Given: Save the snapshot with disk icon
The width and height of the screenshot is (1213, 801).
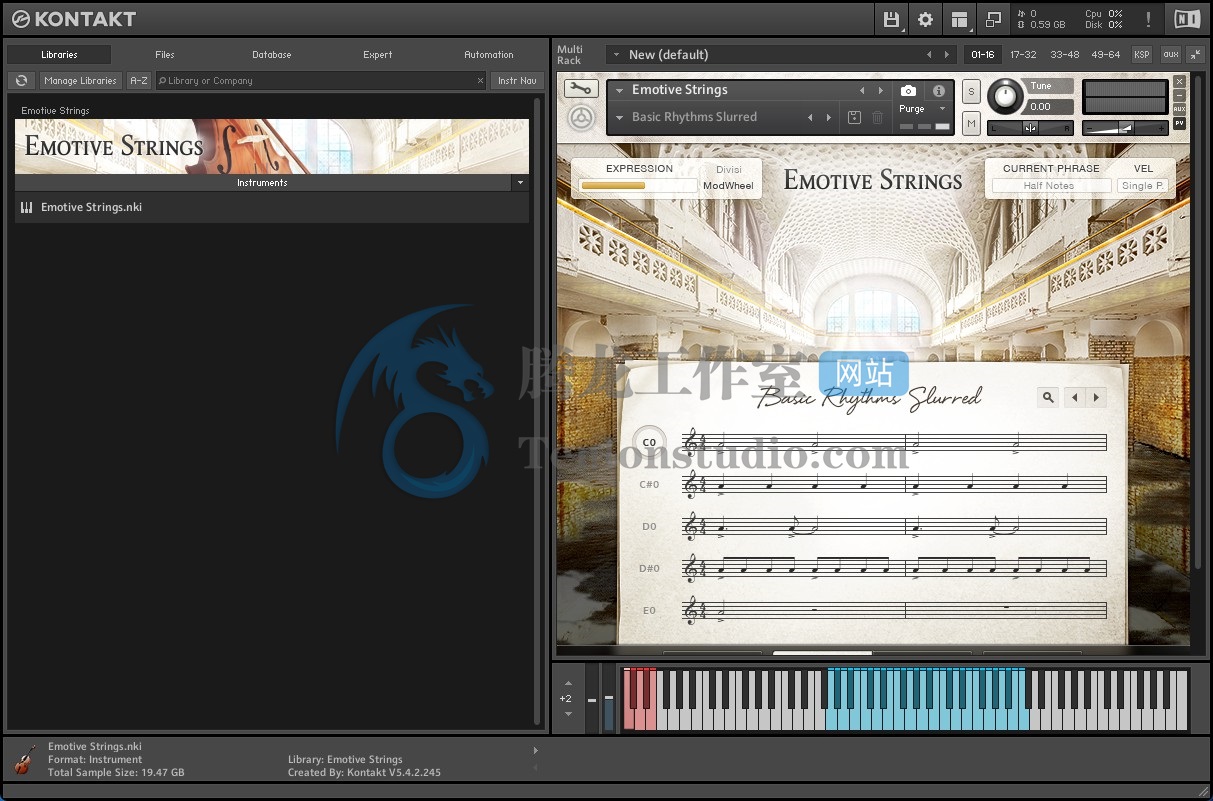Looking at the screenshot, I should tap(854, 118).
